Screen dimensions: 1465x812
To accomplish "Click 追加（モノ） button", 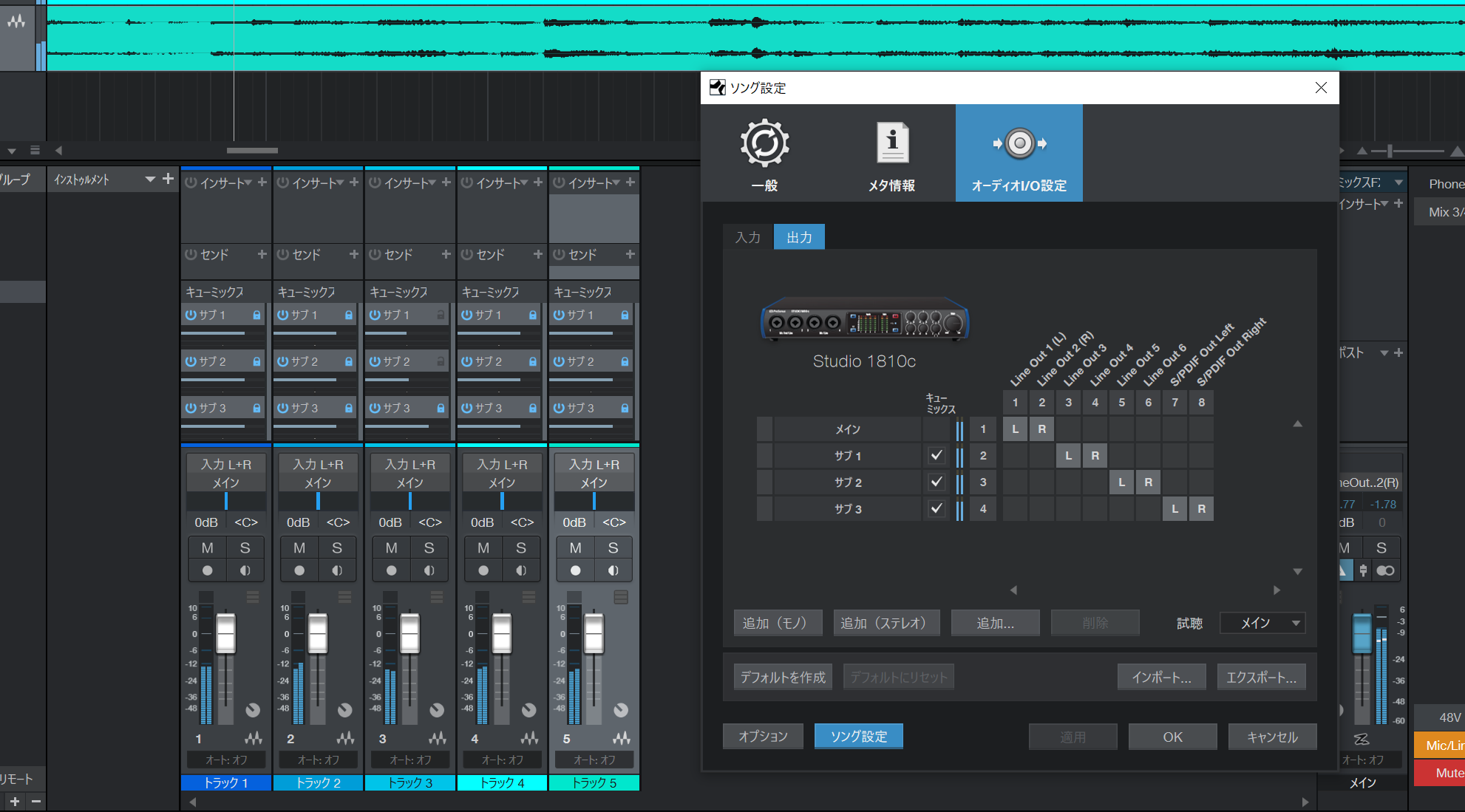I will pos(778,623).
